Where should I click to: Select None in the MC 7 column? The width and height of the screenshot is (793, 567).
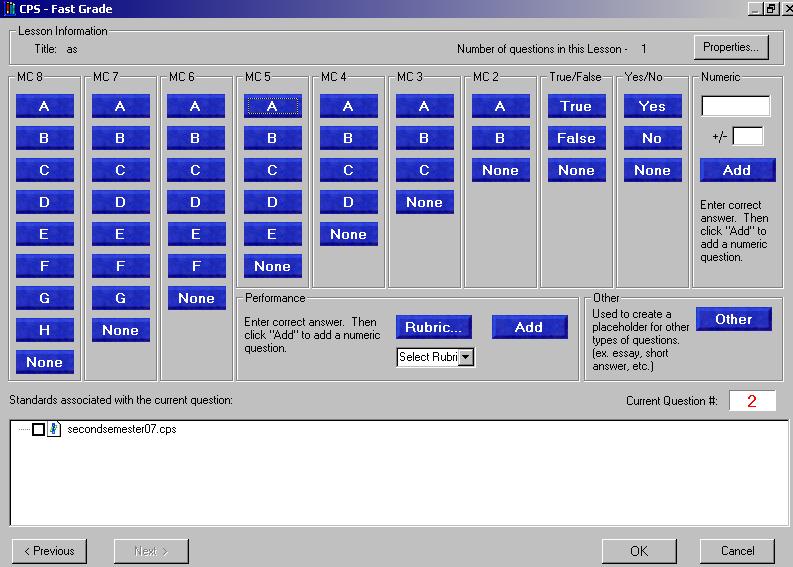click(120, 330)
